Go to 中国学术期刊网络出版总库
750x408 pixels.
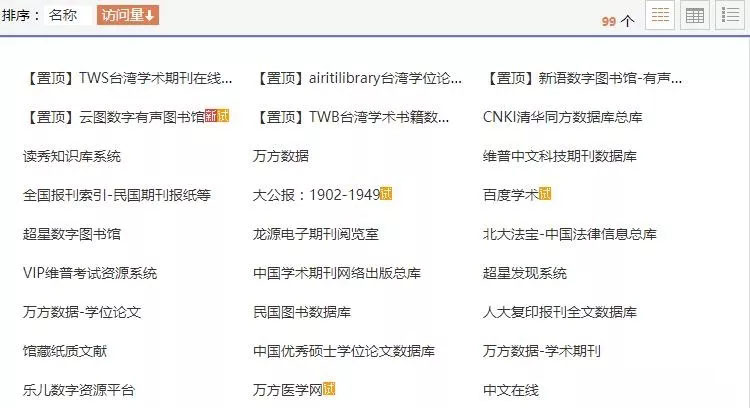[336, 273]
